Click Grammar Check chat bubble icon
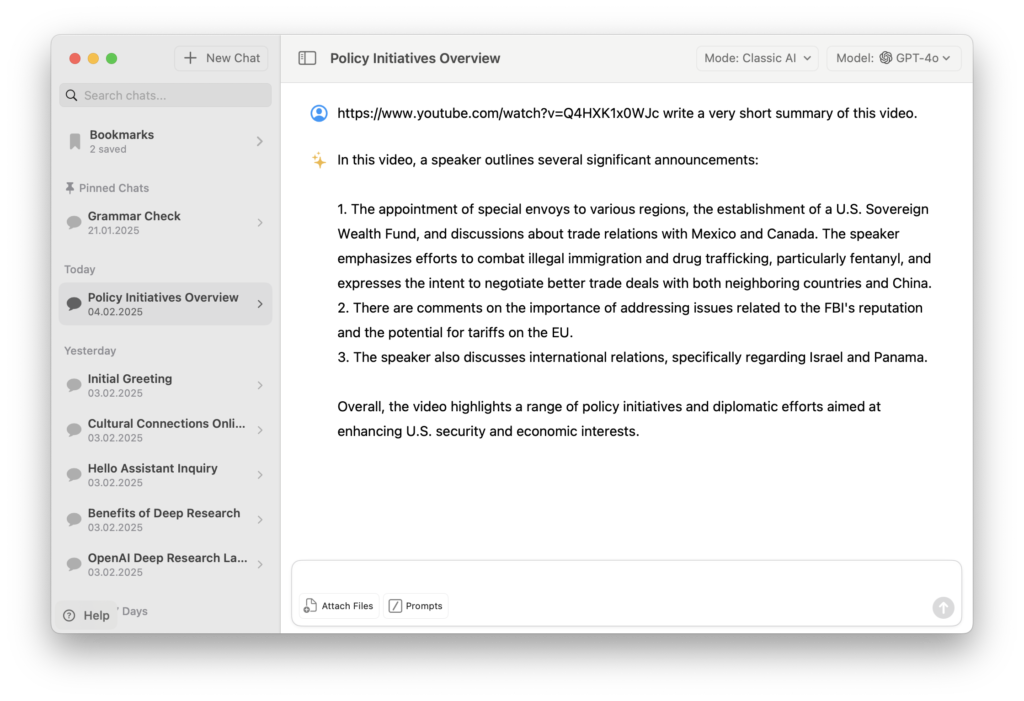The height and width of the screenshot is (701, 1024). (74, 223)
